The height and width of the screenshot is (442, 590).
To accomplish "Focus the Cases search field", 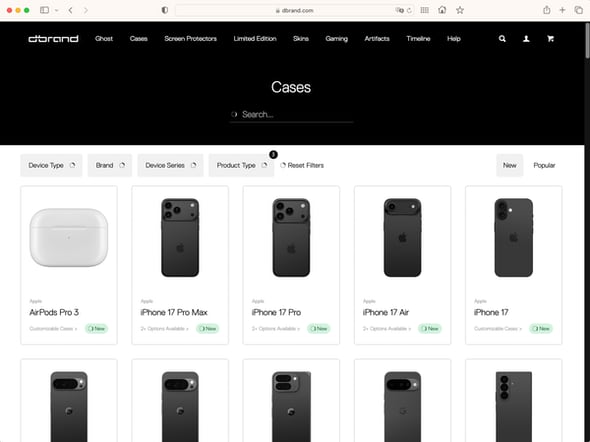I will click(x=292, y=114).
